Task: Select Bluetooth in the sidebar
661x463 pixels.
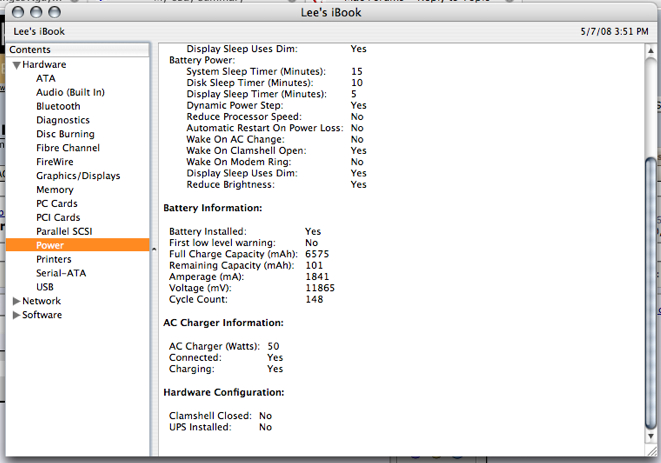Action: (58, 106)
